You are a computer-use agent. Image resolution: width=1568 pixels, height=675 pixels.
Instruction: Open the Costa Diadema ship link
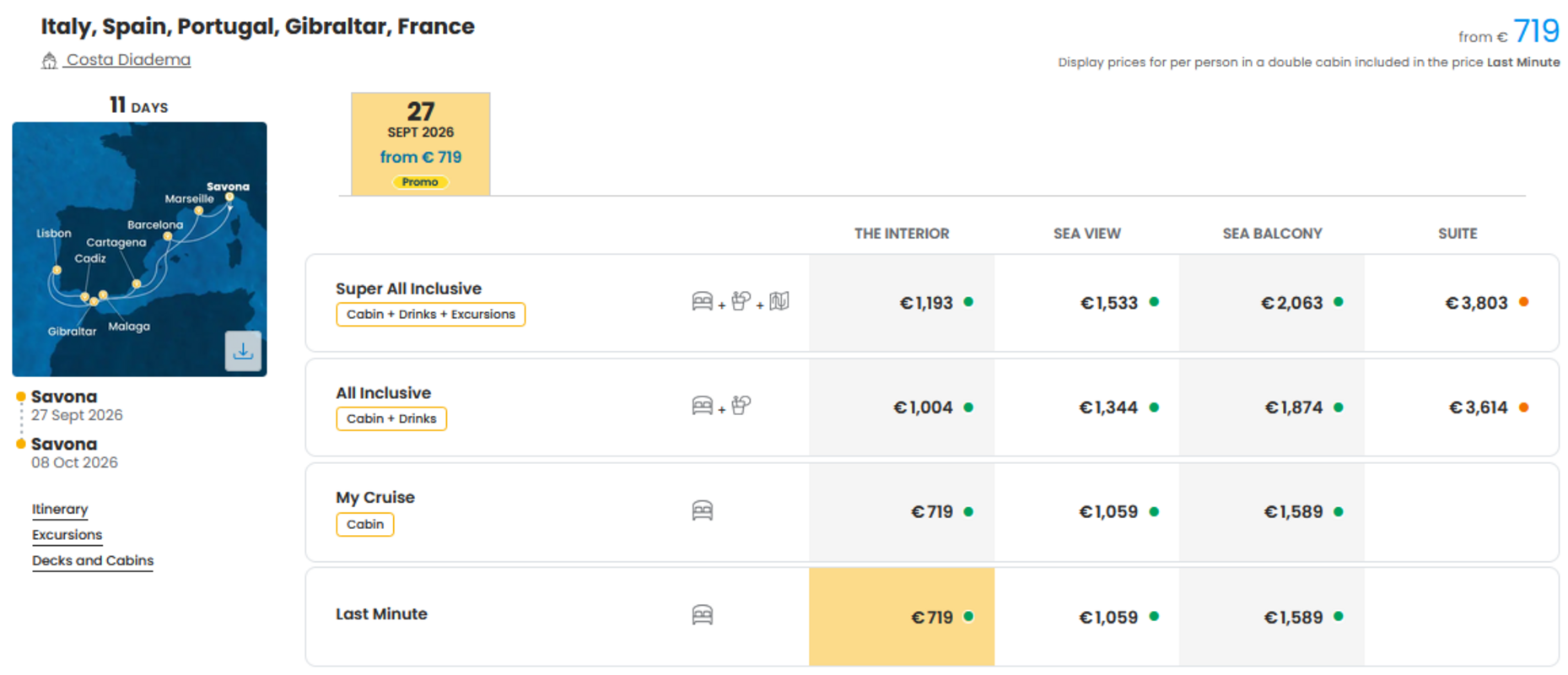tap(128, 60)
